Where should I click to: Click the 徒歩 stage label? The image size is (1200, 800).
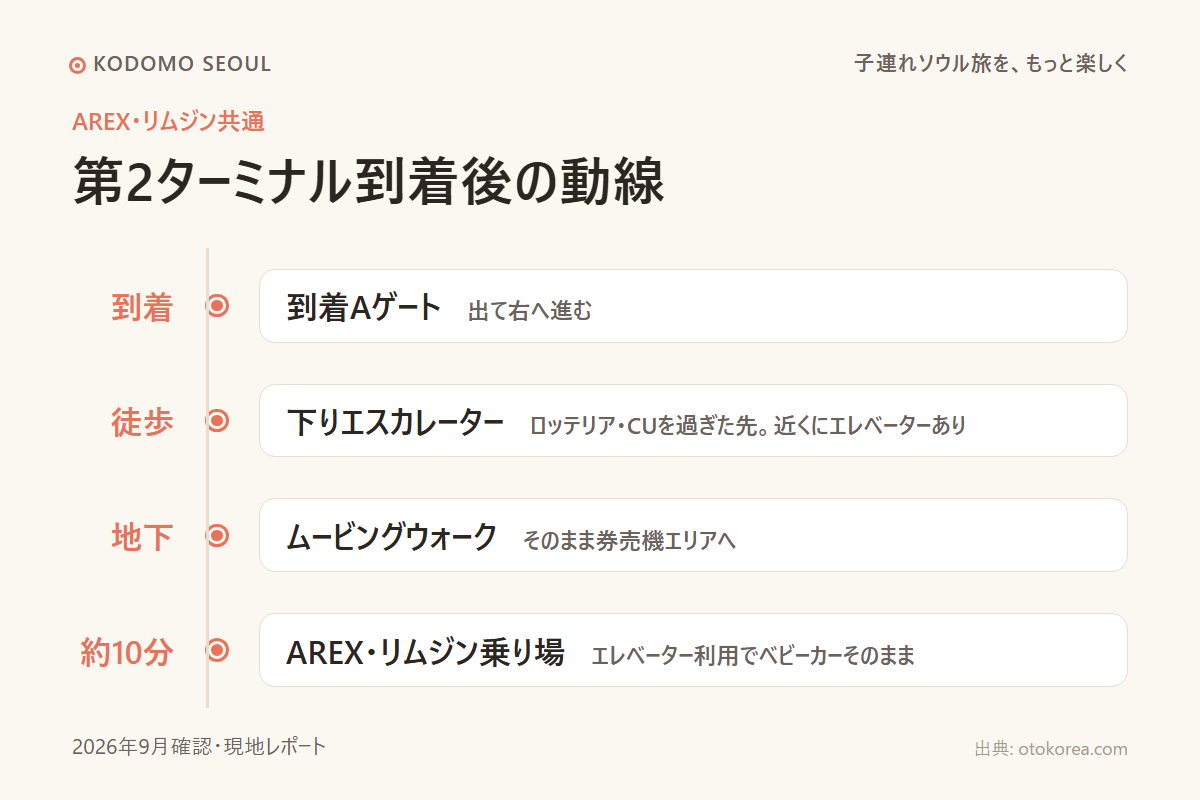[142, 423]
